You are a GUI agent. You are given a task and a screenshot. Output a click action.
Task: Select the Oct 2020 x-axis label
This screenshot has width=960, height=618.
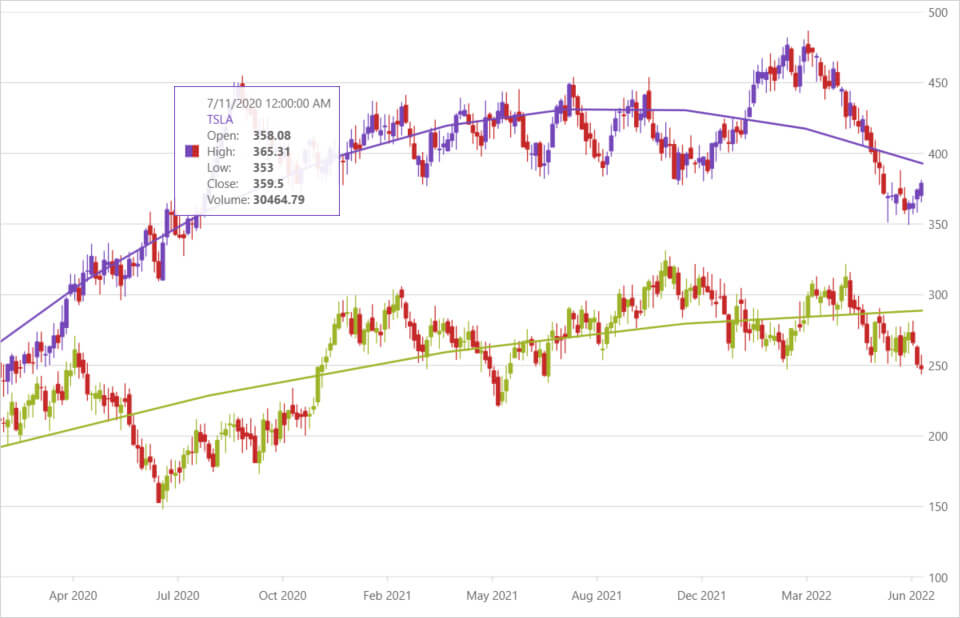282,595
